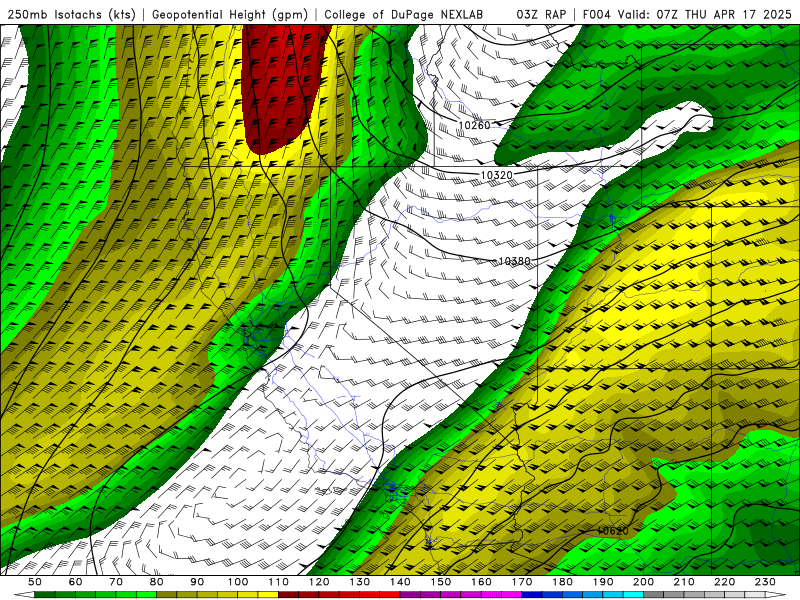The height and width of the screenshot is (600, 800).
Task: Click the 180 value on the color scale
Action: tap(562, 582)
